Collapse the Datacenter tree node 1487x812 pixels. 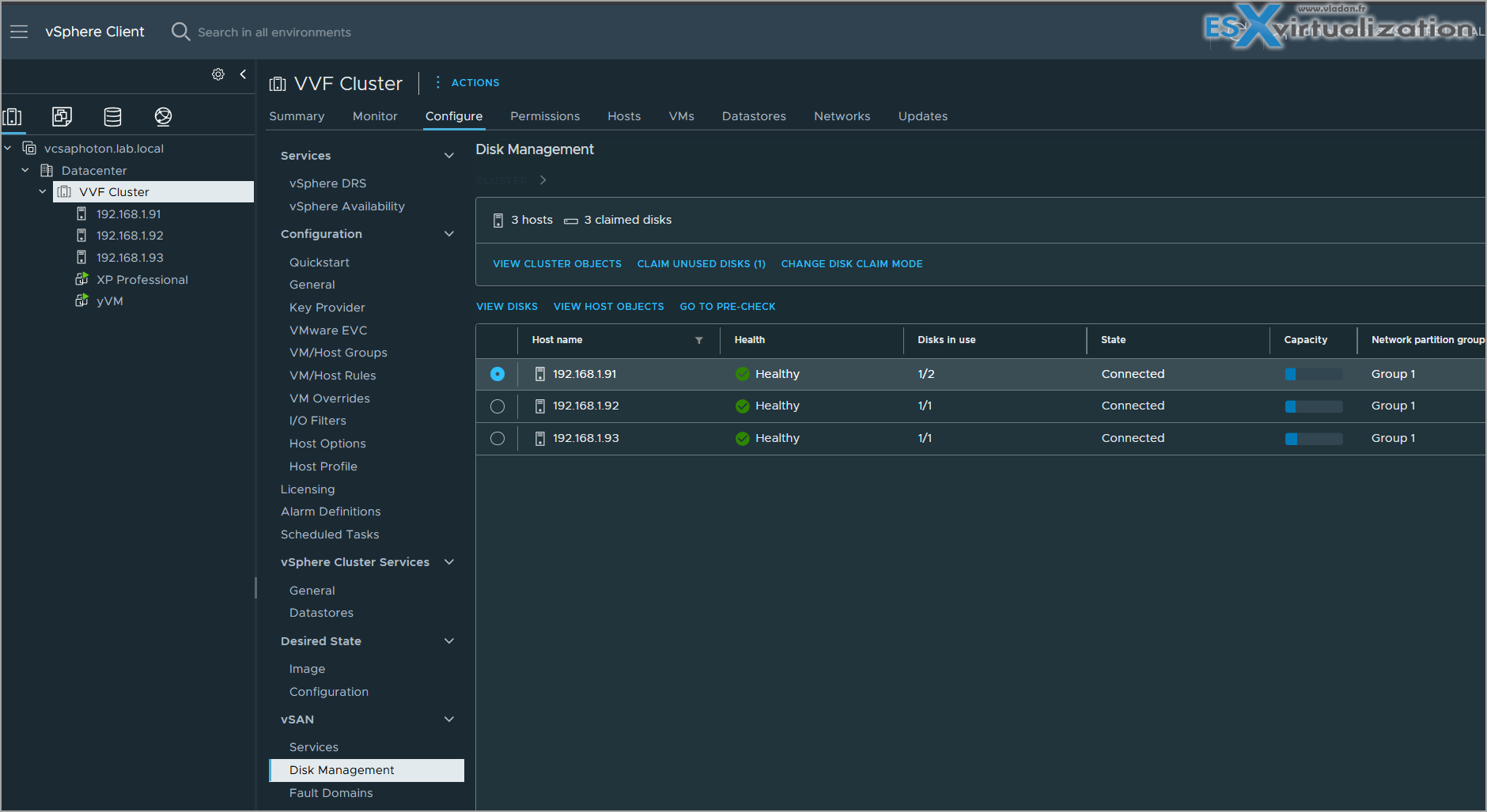[25, 170]
